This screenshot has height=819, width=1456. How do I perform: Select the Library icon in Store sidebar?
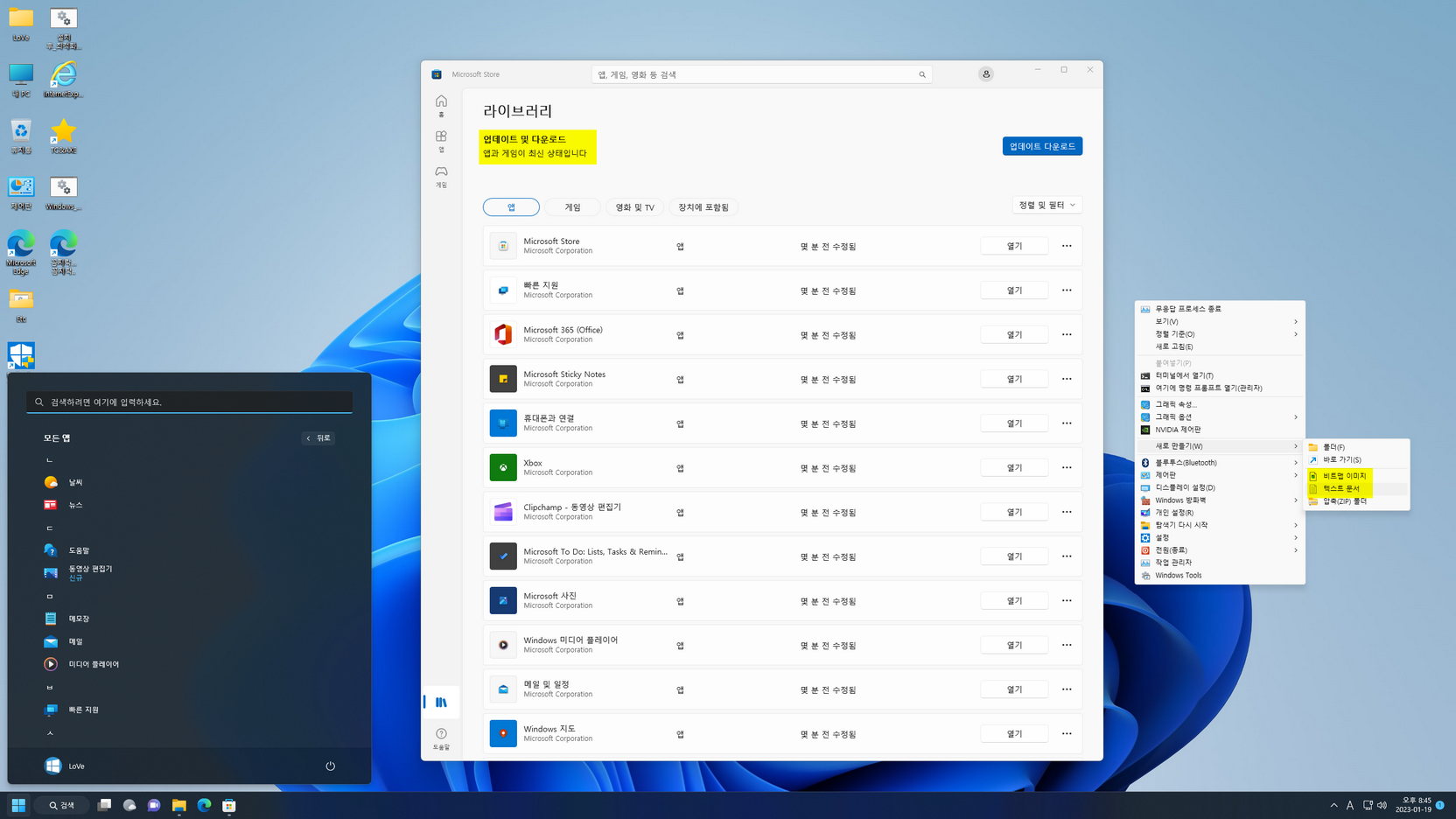[441, 702]
